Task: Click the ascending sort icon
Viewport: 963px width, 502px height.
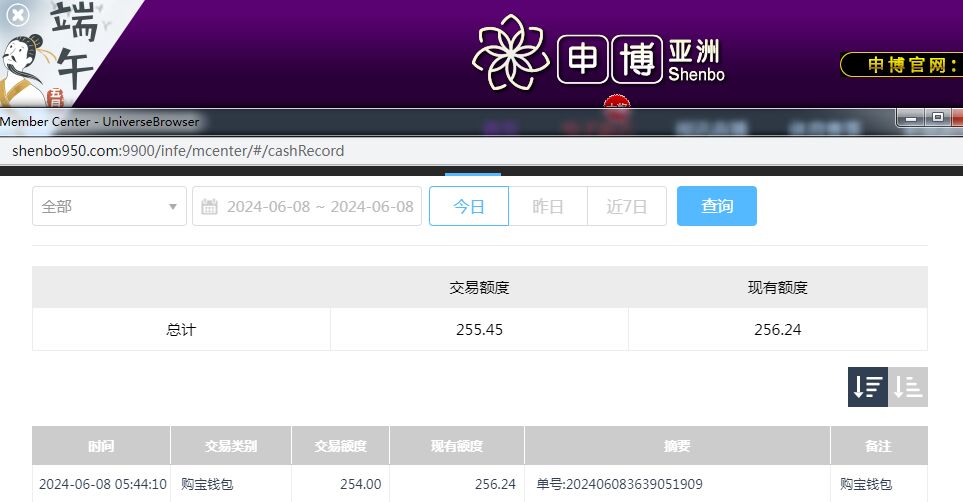Action: tap(908, 387)
